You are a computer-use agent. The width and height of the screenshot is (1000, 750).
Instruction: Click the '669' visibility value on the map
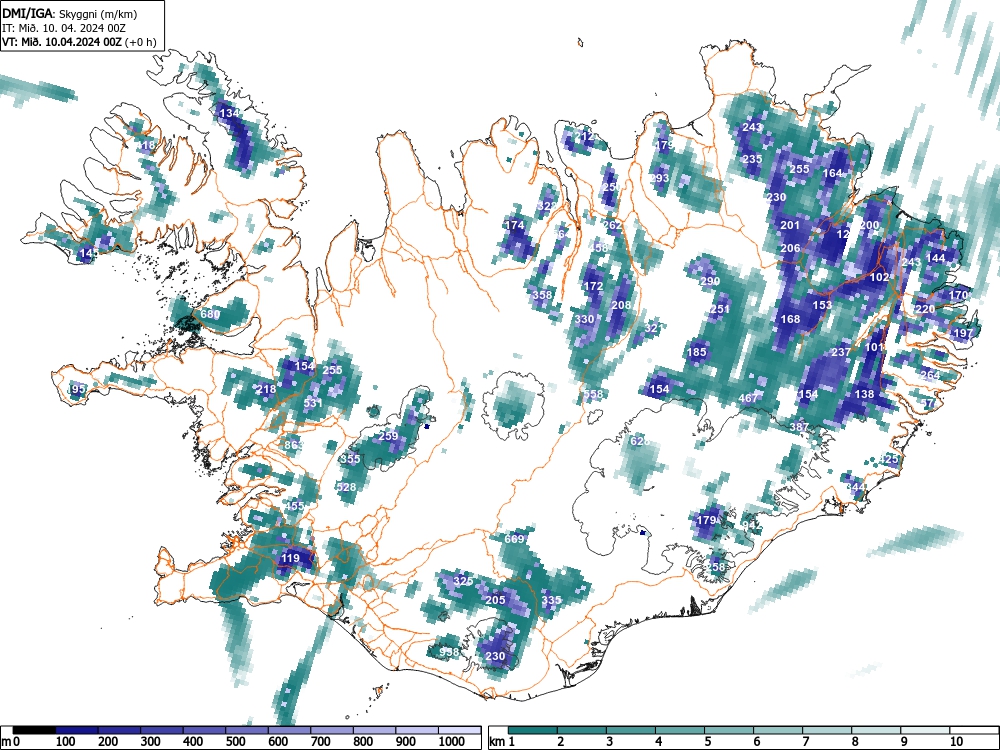514,540
